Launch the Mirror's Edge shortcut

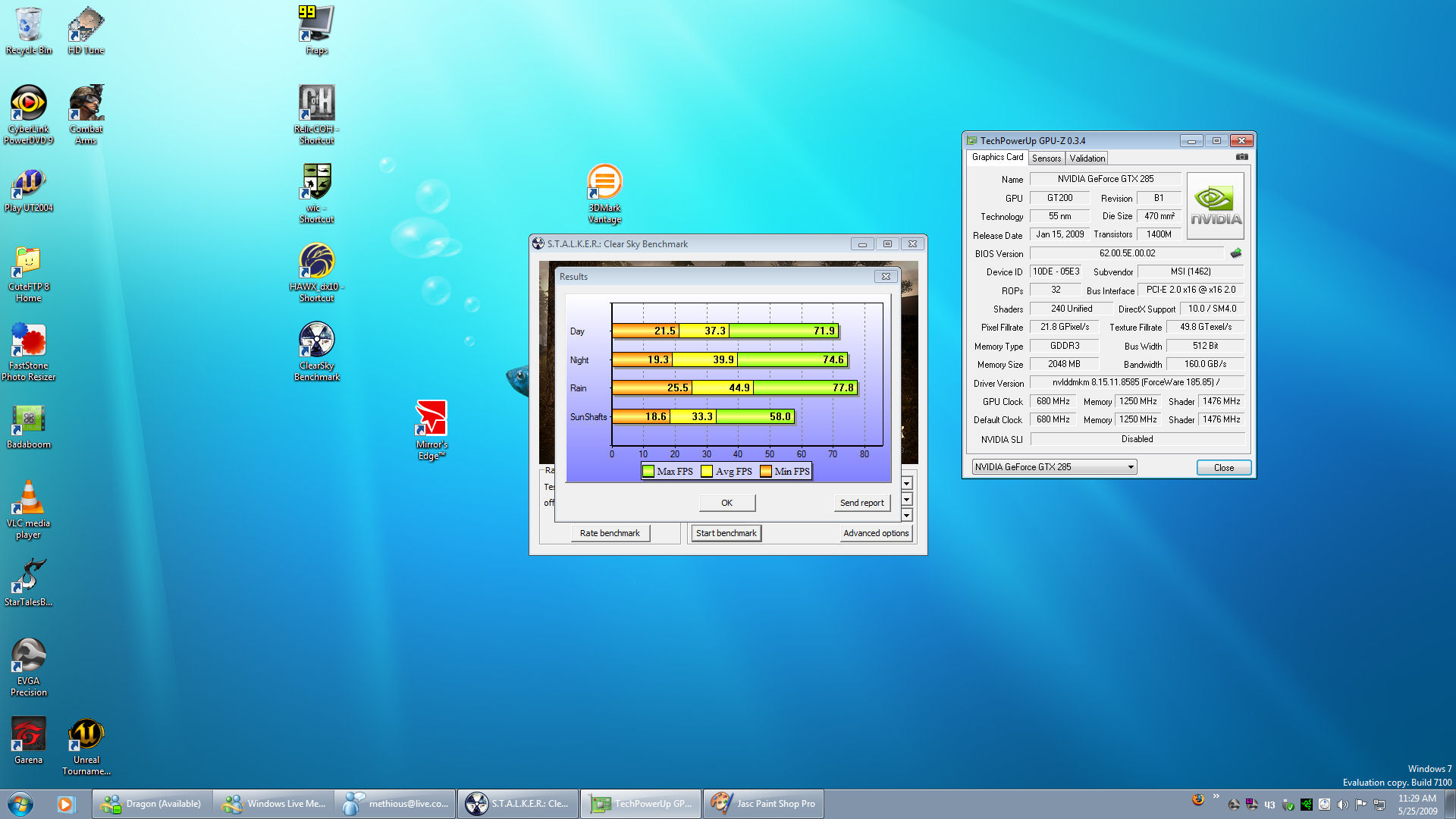click(x=431, y=430)
